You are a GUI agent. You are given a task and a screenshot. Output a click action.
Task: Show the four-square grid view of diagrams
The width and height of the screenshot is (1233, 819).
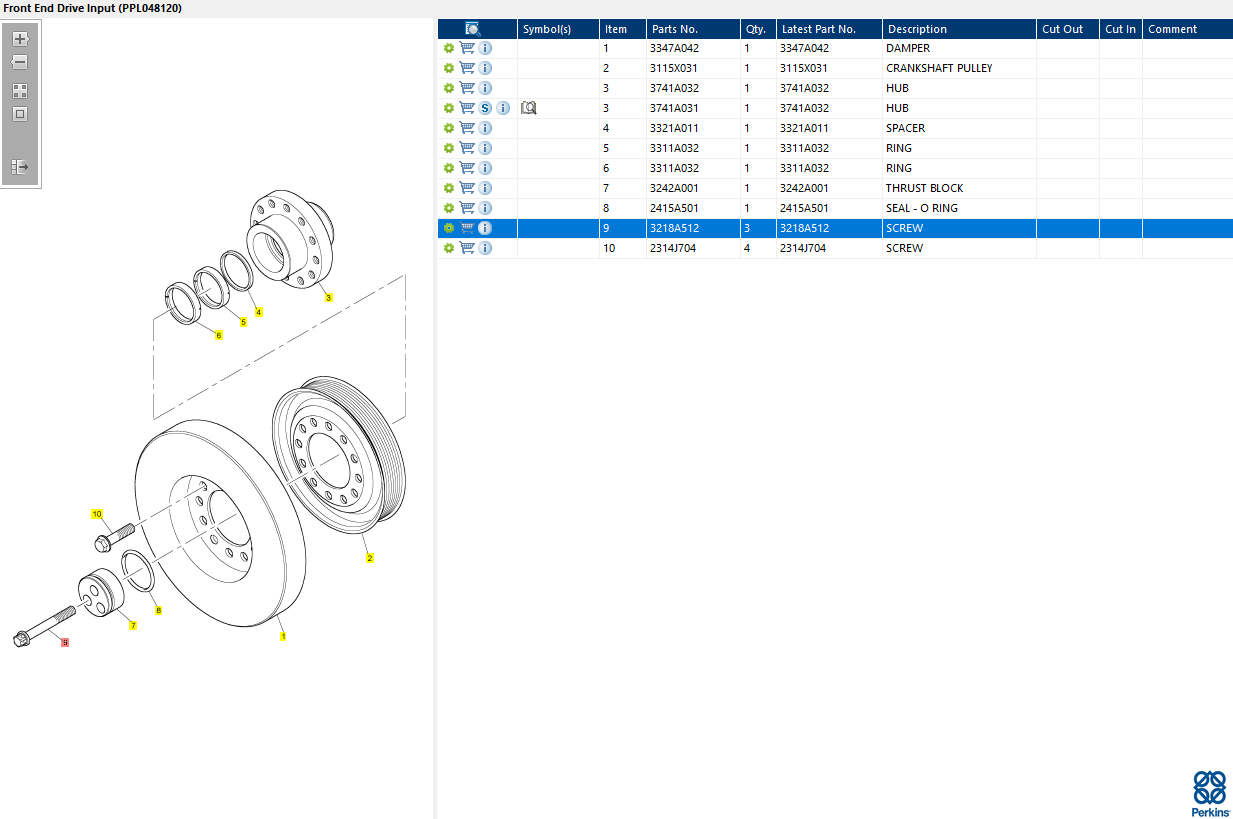(20, 91)
